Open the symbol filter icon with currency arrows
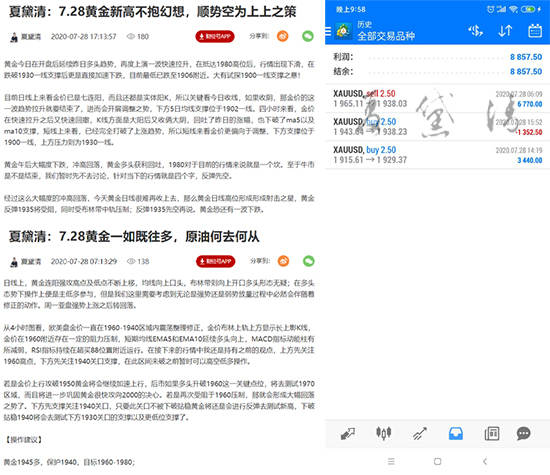Image resolution: width=550 pixels, height=475 pixels. pos(476,31)
